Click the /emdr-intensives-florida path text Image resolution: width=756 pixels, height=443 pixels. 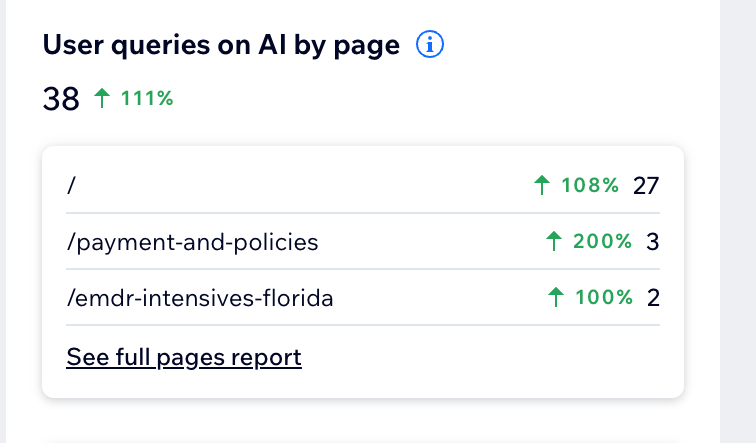pos(200,298)
